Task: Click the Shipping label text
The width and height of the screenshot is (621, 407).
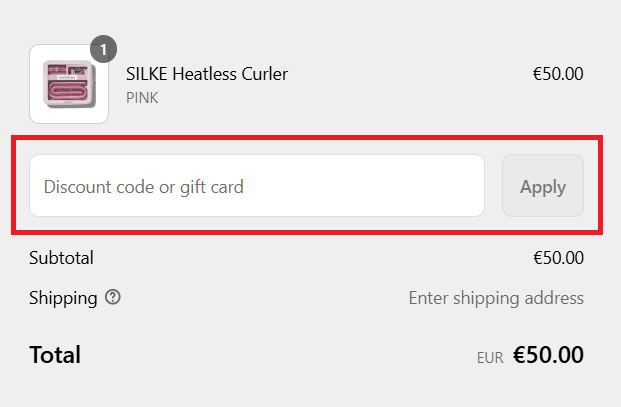Action: [63, 298]
